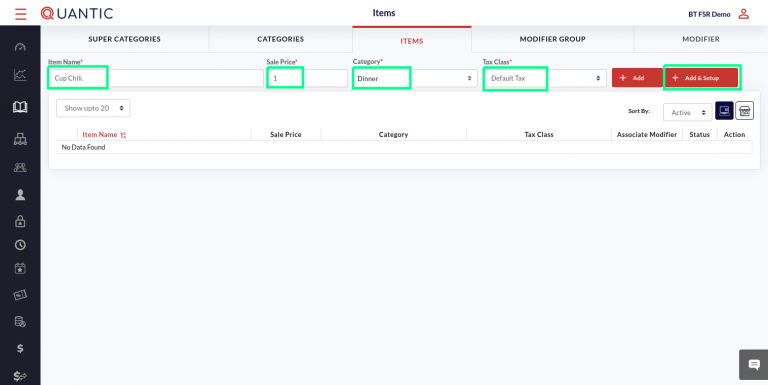Click the Category column header
Viewport: 768px width, 385px height.
point(393,134)
